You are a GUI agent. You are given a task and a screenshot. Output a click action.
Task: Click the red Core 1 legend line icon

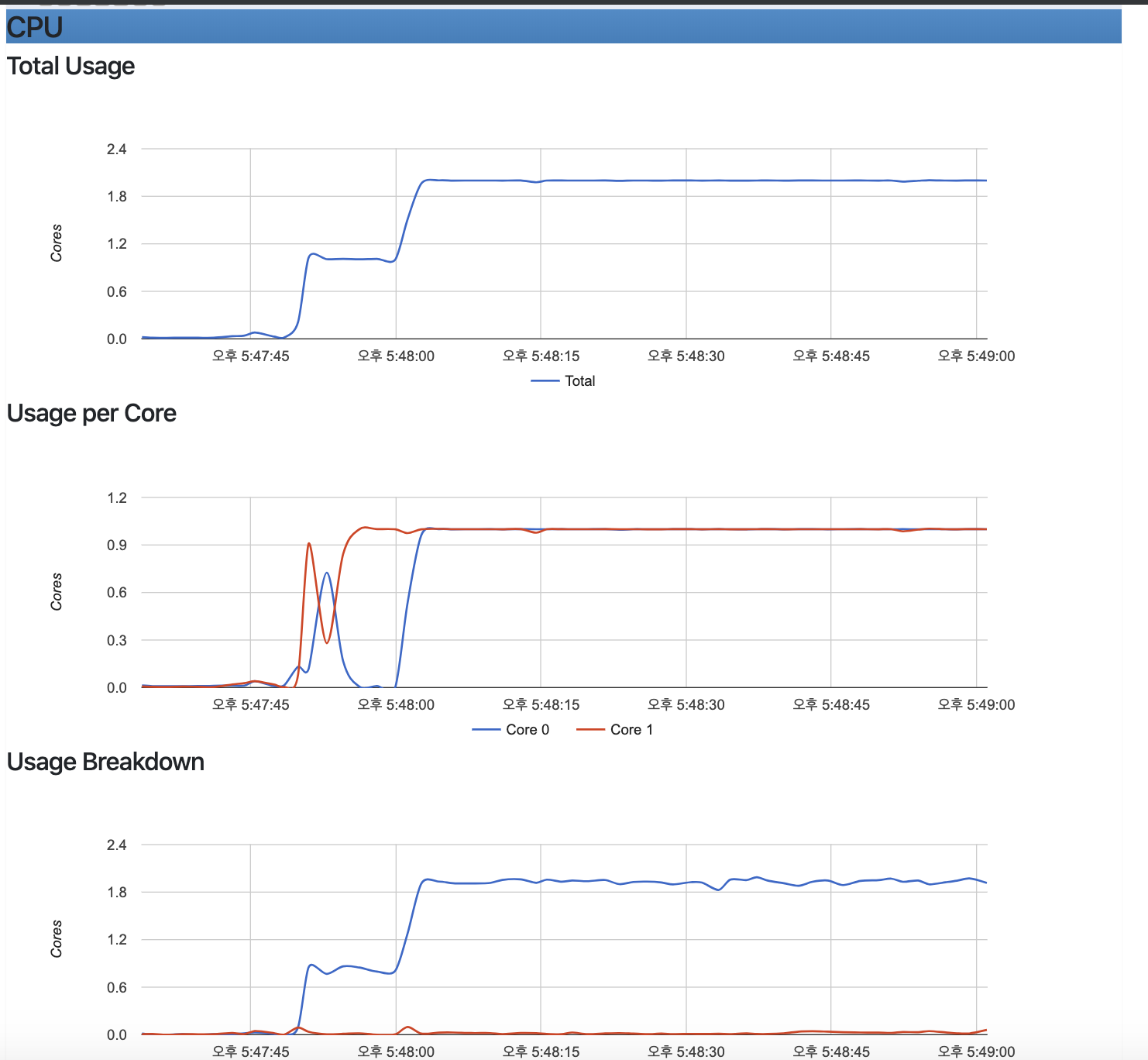[x=592, y=729]
